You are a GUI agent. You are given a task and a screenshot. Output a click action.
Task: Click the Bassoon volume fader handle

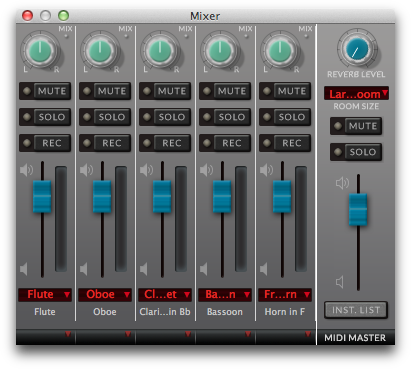(222, 196)
